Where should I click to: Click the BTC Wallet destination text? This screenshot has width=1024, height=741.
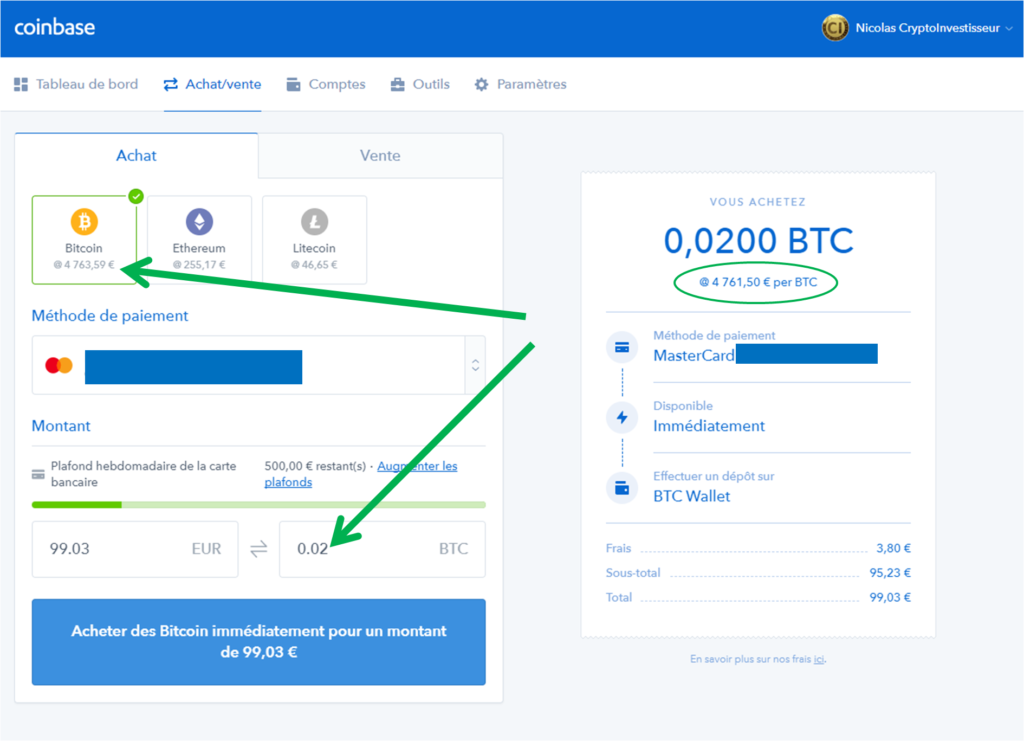(692, 496)
